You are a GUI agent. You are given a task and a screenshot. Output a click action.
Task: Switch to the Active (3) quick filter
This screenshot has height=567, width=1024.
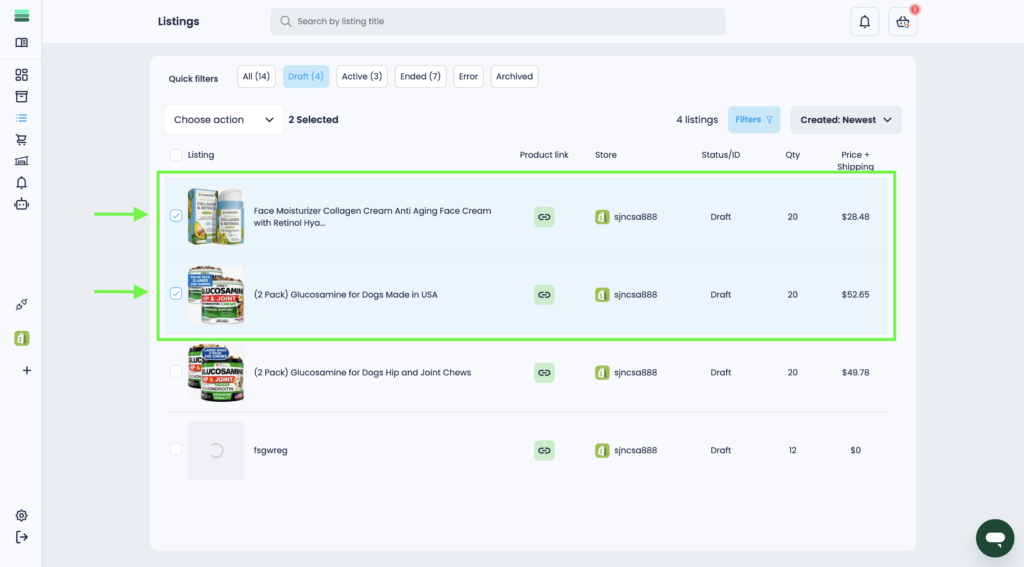[361, 77]
